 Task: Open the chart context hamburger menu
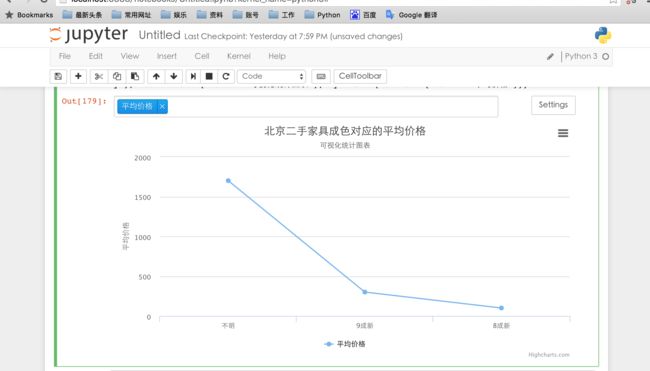(x=563, y=133)
